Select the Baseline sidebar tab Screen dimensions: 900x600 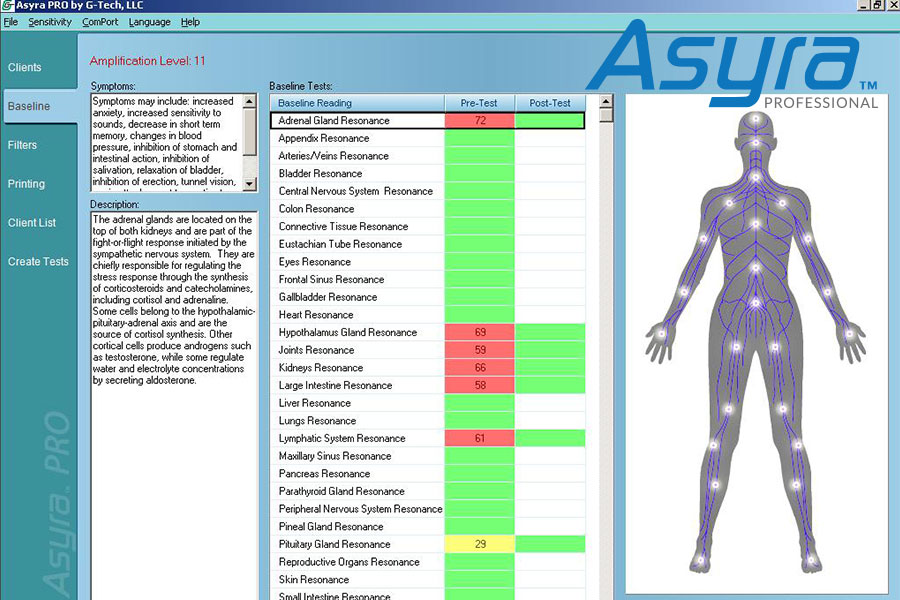27,106
